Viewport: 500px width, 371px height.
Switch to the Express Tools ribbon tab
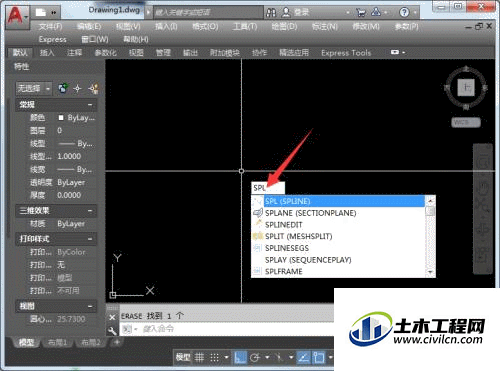coord(346,53)
